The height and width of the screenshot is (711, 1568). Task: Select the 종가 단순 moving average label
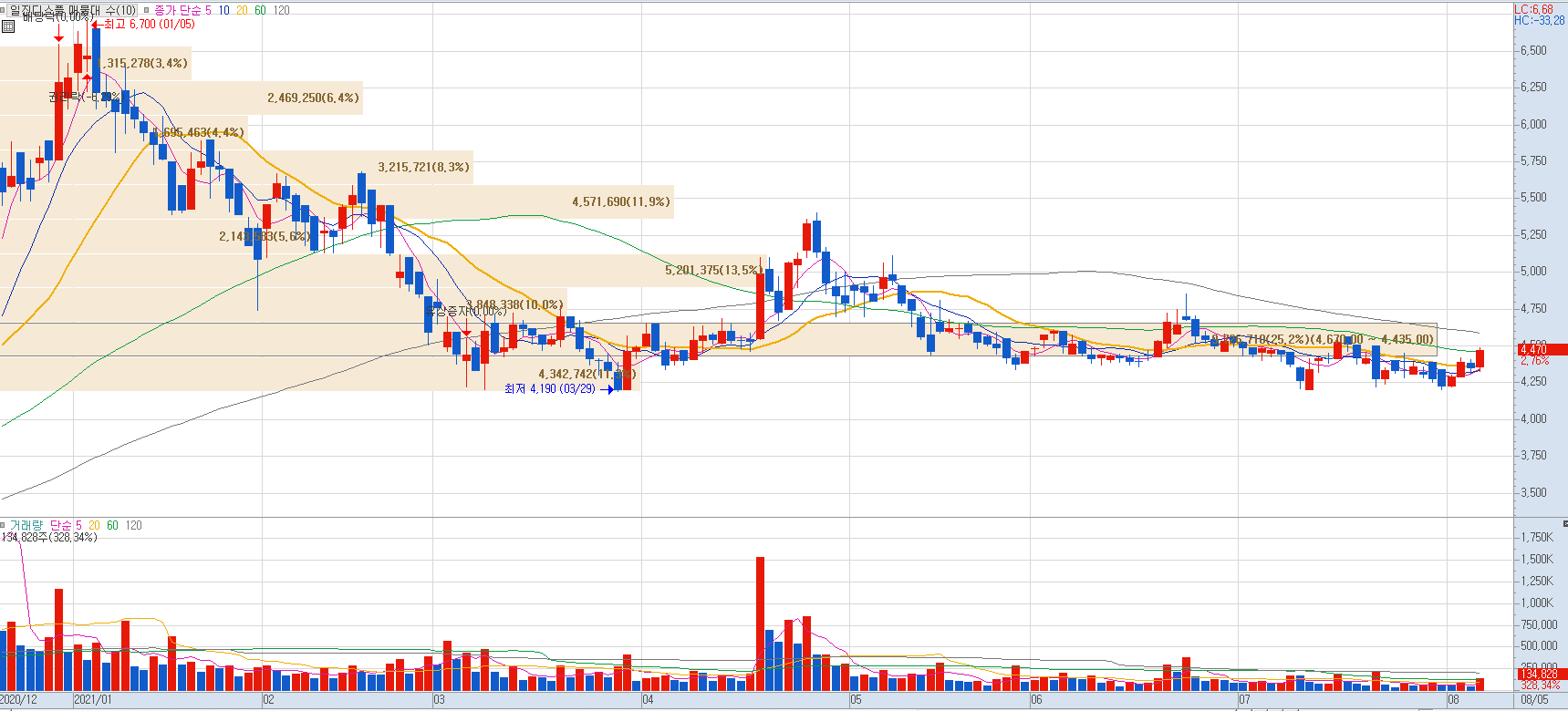click(177, 10)
